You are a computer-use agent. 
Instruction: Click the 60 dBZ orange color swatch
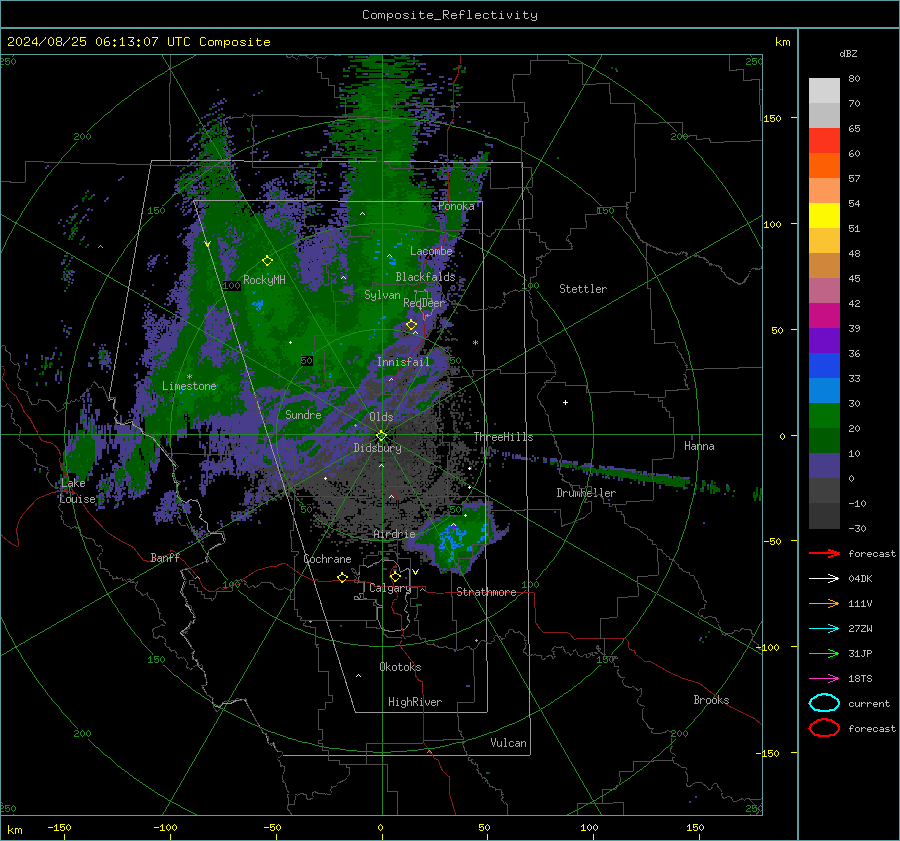[824, 165]
